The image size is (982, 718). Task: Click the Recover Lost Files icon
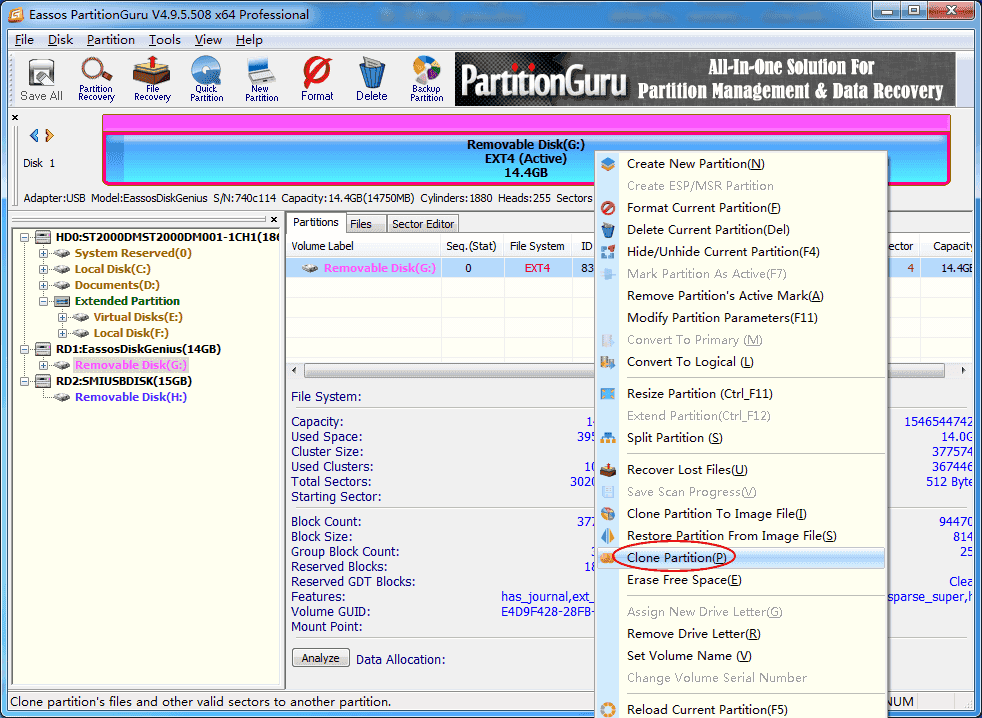[x=608, y=470]
